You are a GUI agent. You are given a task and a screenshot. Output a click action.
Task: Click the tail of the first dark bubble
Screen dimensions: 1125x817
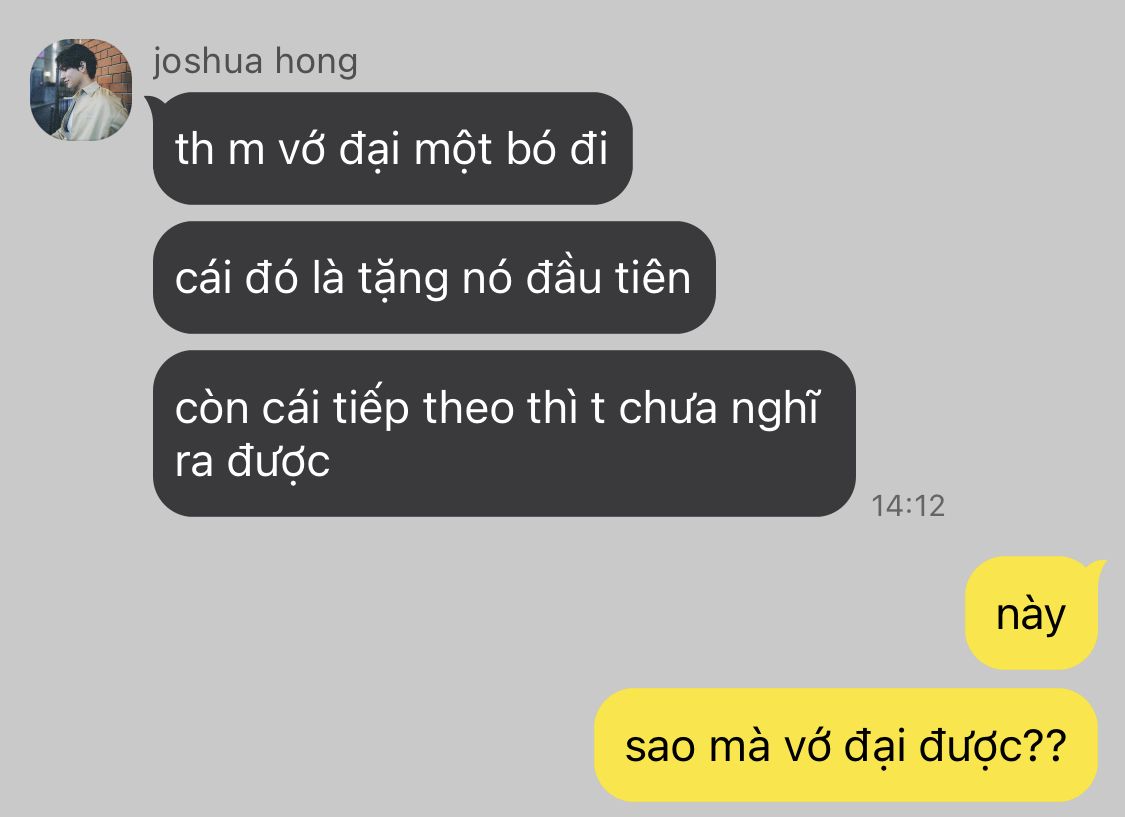(152, 105)
